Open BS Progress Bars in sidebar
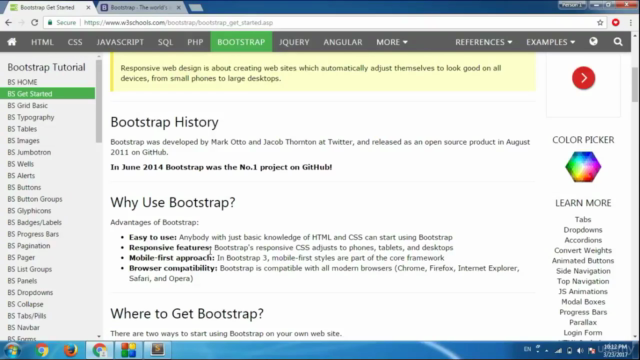Viewport: 640px width, 360px height. click(33, 234)
